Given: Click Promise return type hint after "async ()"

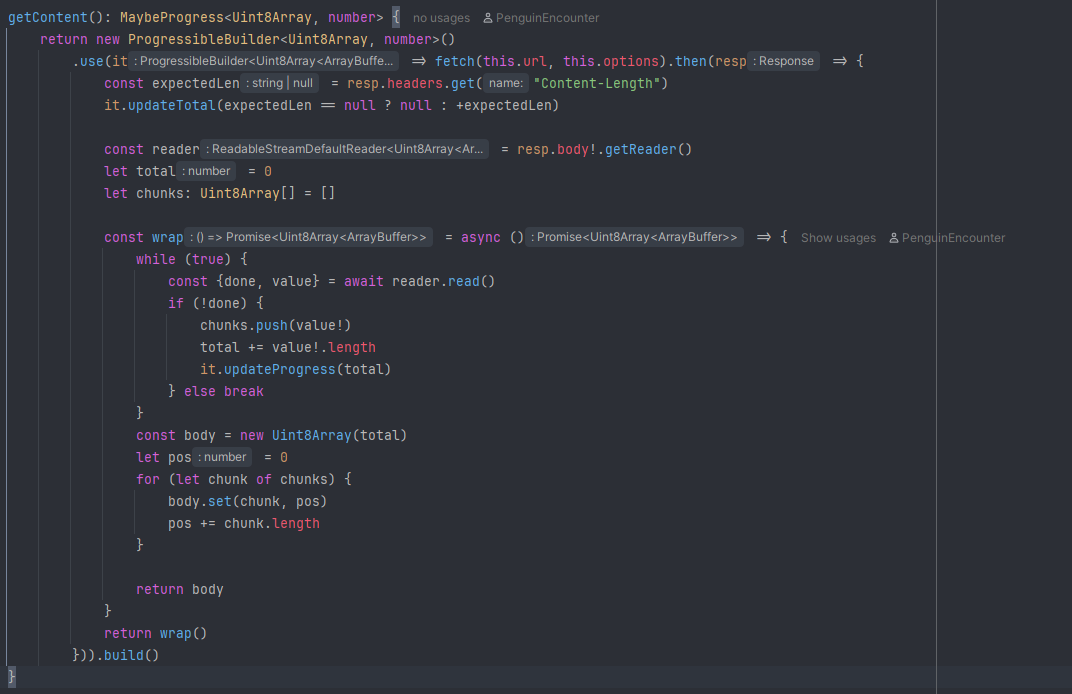Looking at the screenshot, I should [x=635, y=237].
